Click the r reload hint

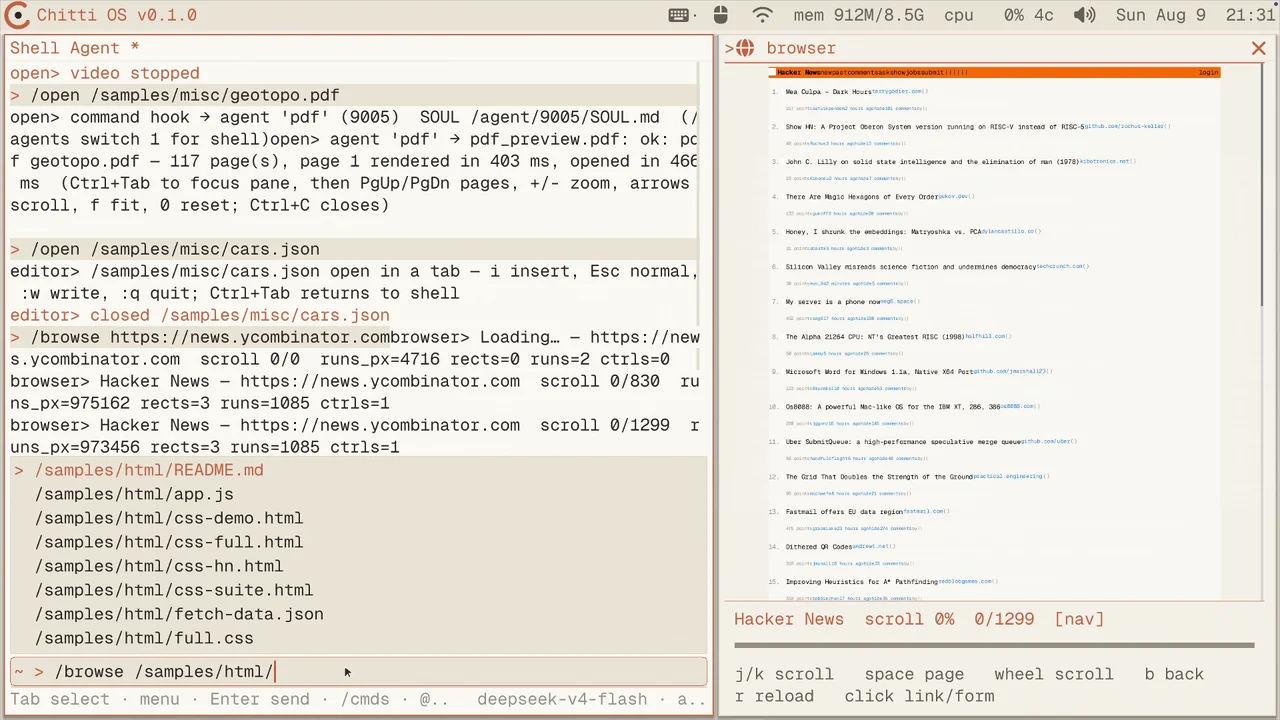coord(774,696)
